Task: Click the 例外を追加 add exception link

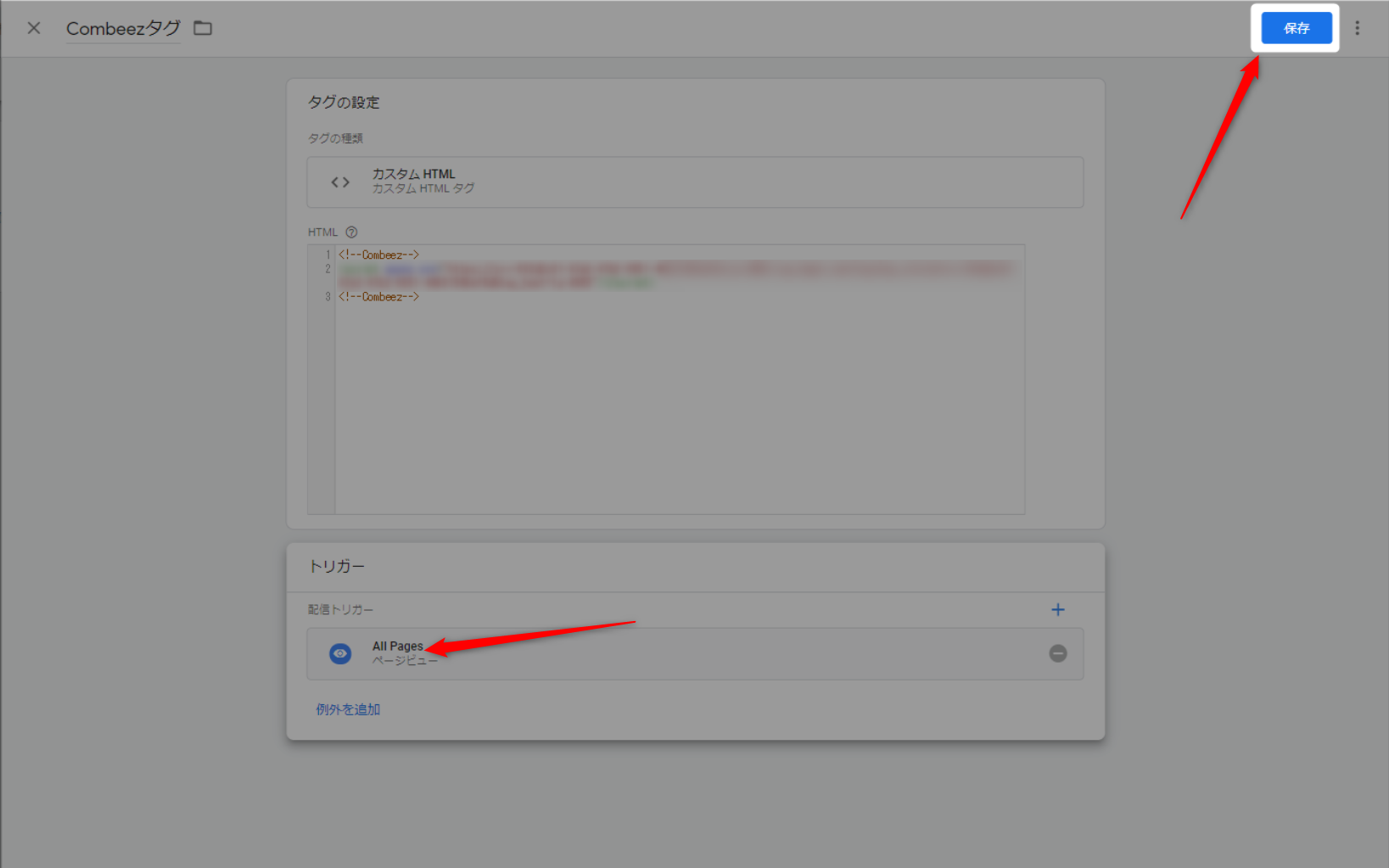Action: [x=348, y=709]
